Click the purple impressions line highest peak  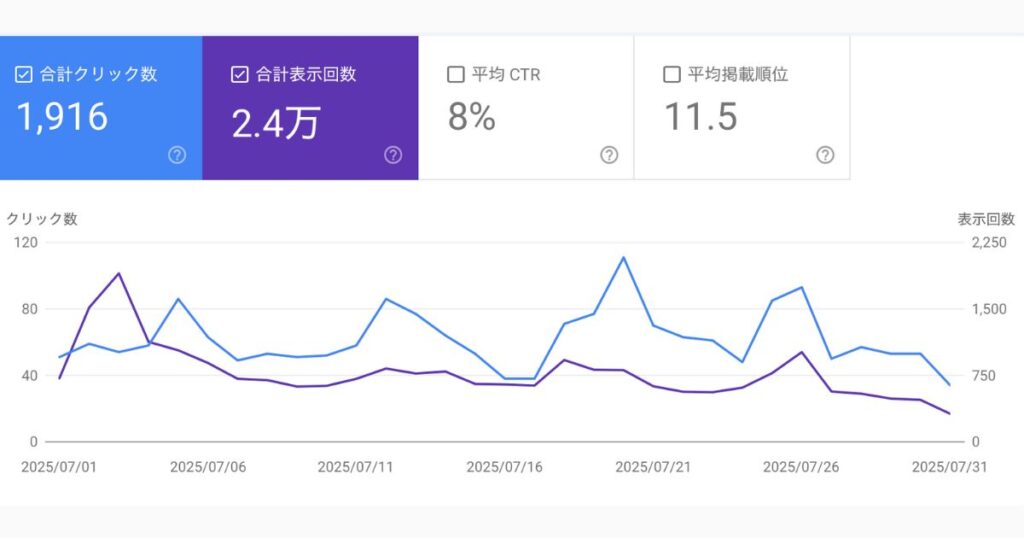coord(118,274)
